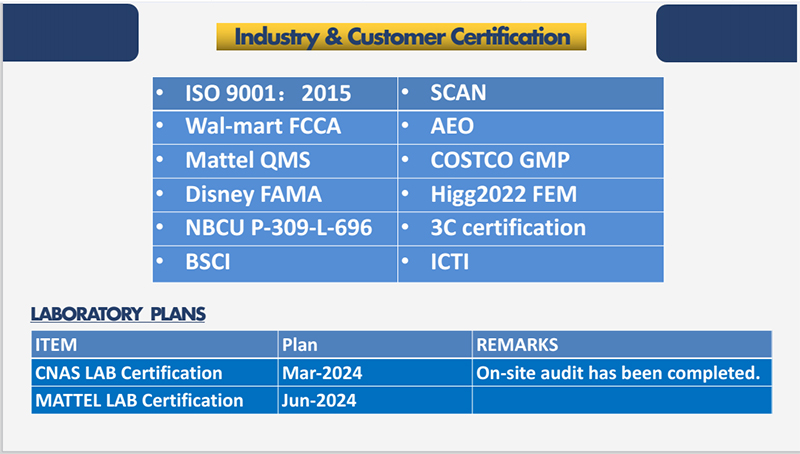The image size is (800, 454).
Task: Click the Jun-2024 plan cell
Action: click(375, 400)
